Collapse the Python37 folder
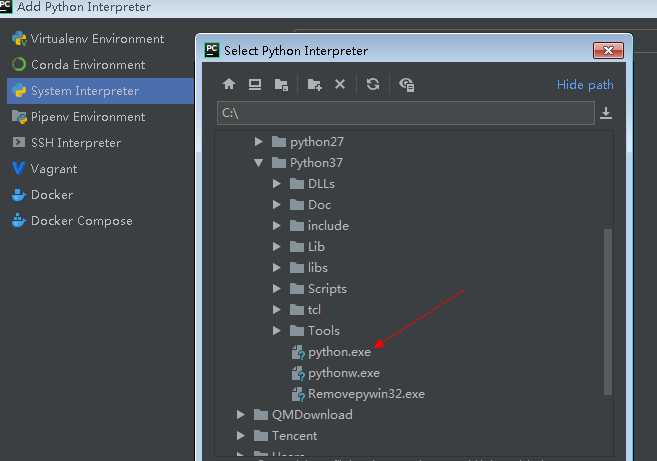This screenshot has height=461, width=657. coord(259,163)
